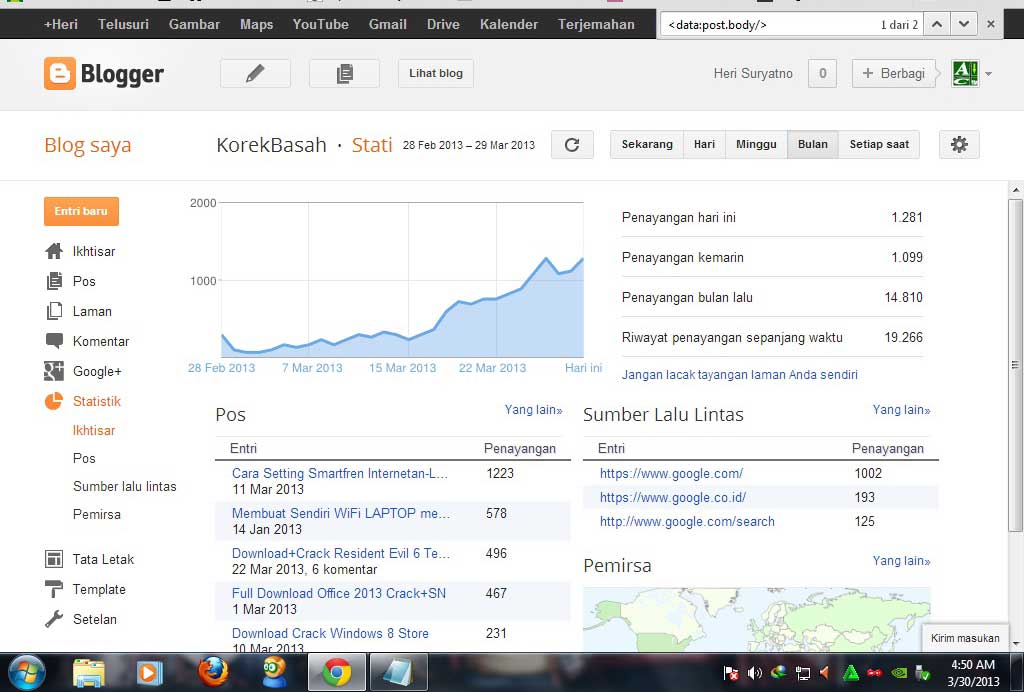Open 'Download Crack Windows 8 Store' link
The image size is (1024, 692).
[330, 633]
